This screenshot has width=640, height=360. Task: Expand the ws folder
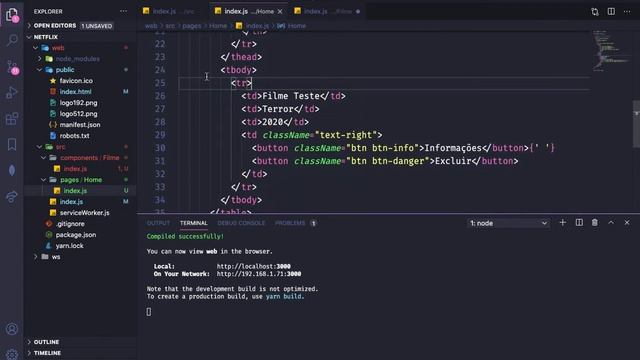(x=80, y=257)
